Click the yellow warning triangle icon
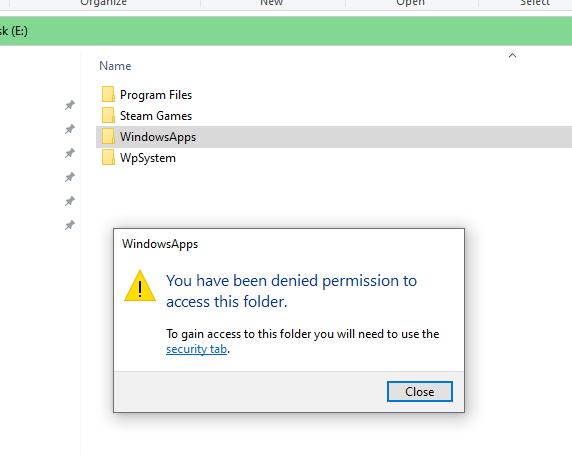The width and height of the screenshot is (572, 455). [140, 286]
